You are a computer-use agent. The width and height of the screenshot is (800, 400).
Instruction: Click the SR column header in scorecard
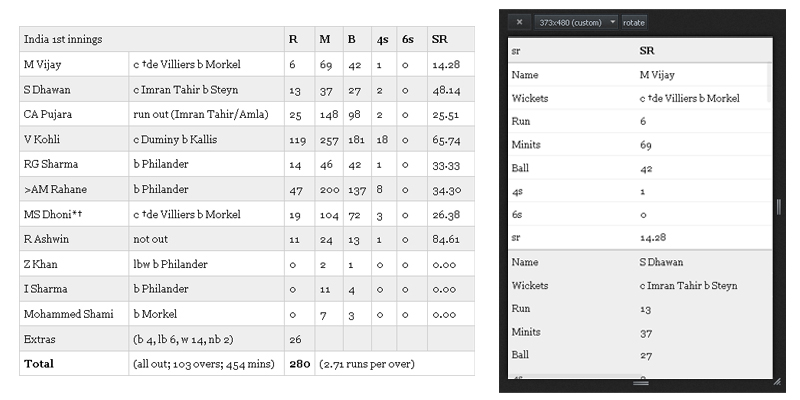click(x=451, y=39)
